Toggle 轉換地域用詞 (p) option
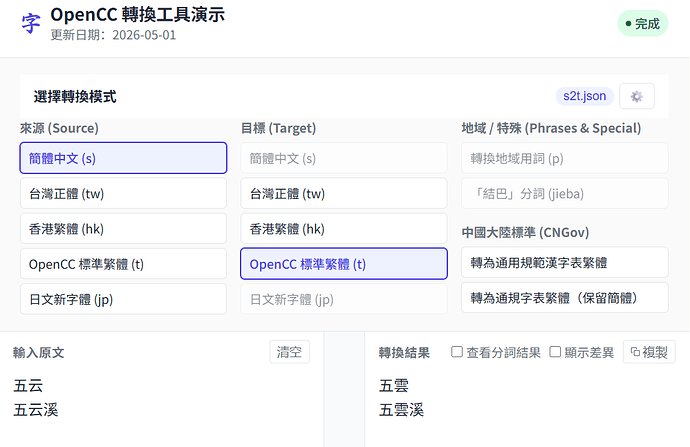The height and width of the screenshot is (447, 690). [565, 158]
